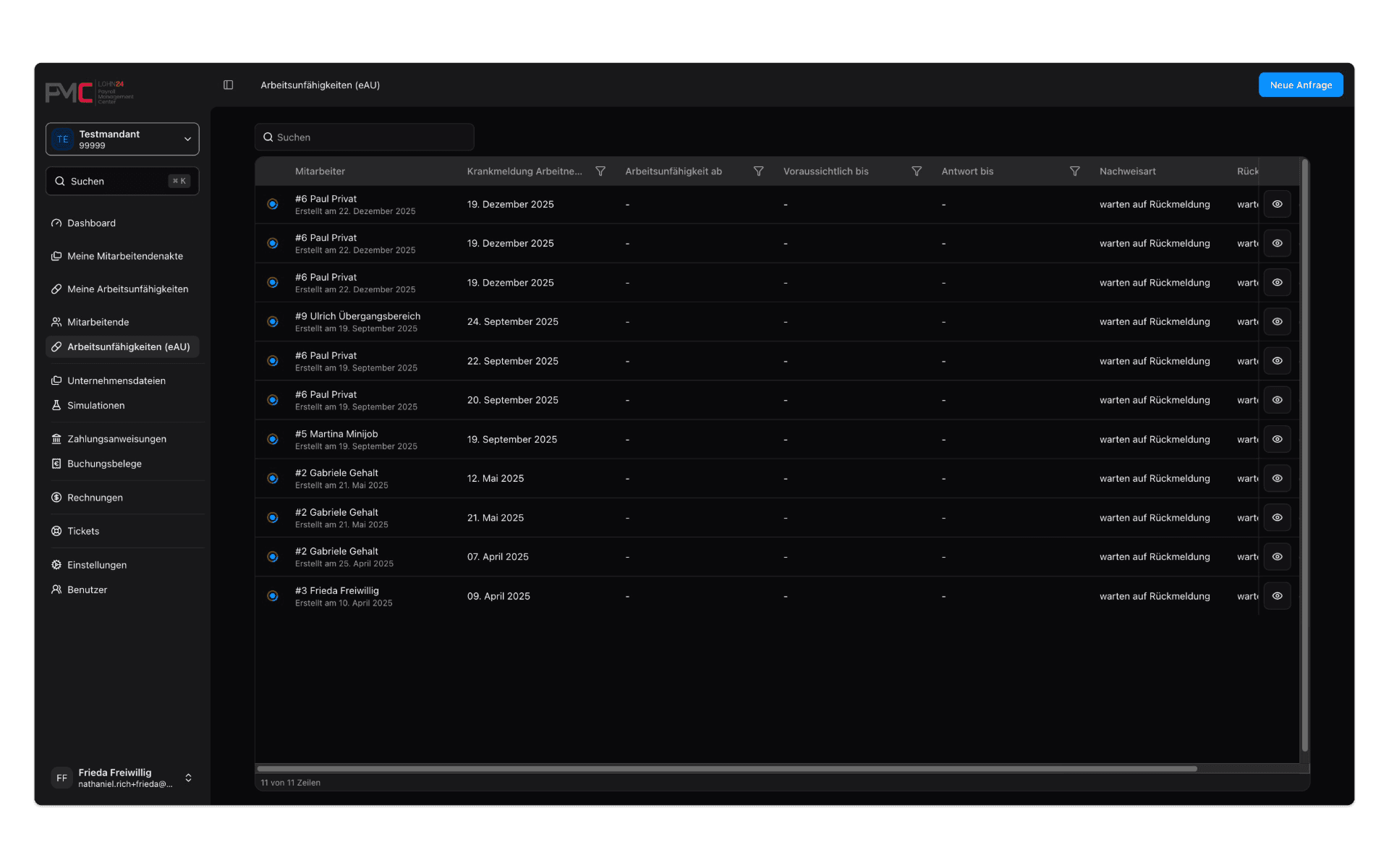Select radio for #3 Frieda Freiwillig row
This screenshot has height=868, width=1389.
tap(273, 596)
